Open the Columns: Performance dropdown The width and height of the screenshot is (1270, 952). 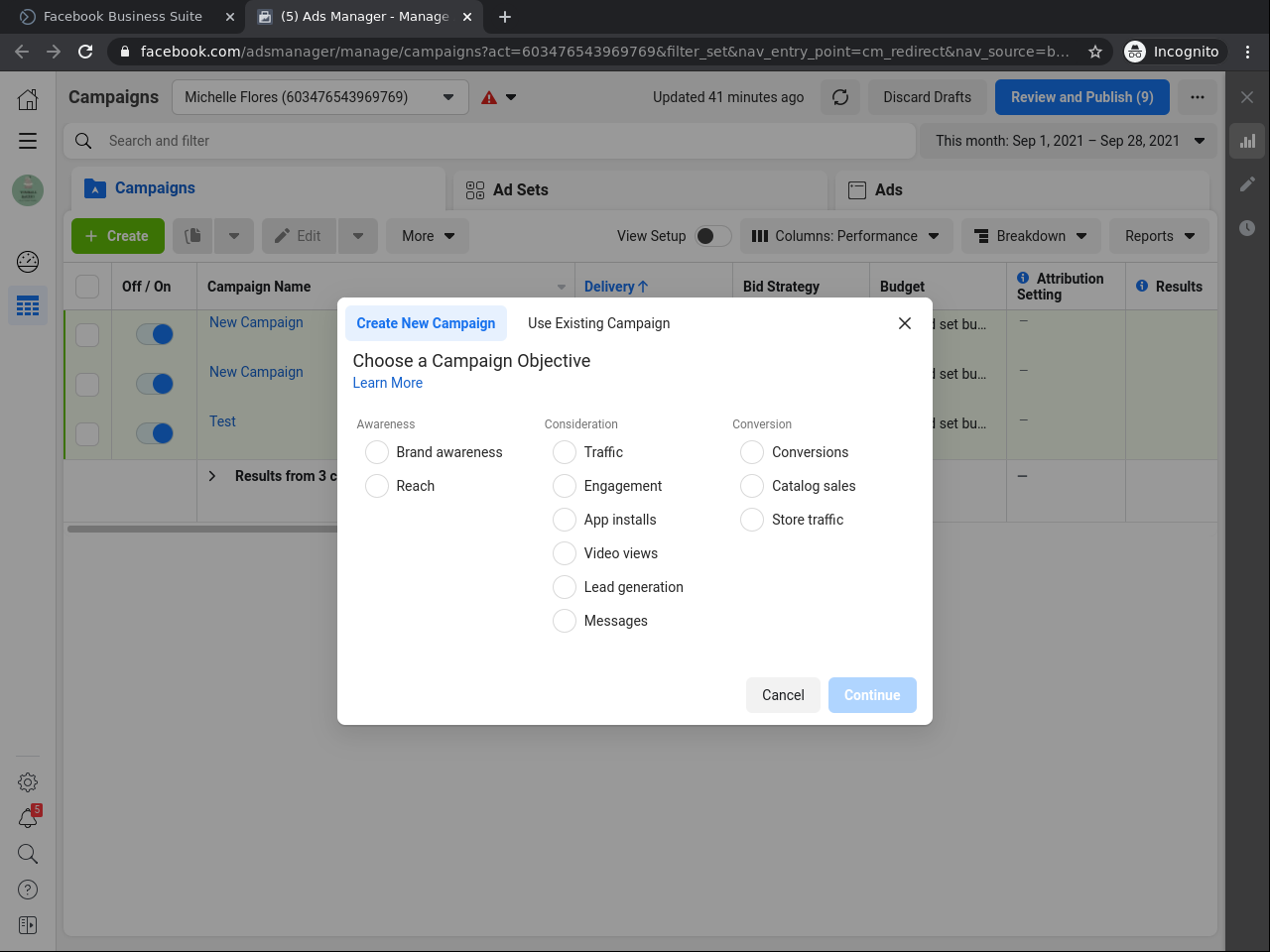tap(846, 236)
